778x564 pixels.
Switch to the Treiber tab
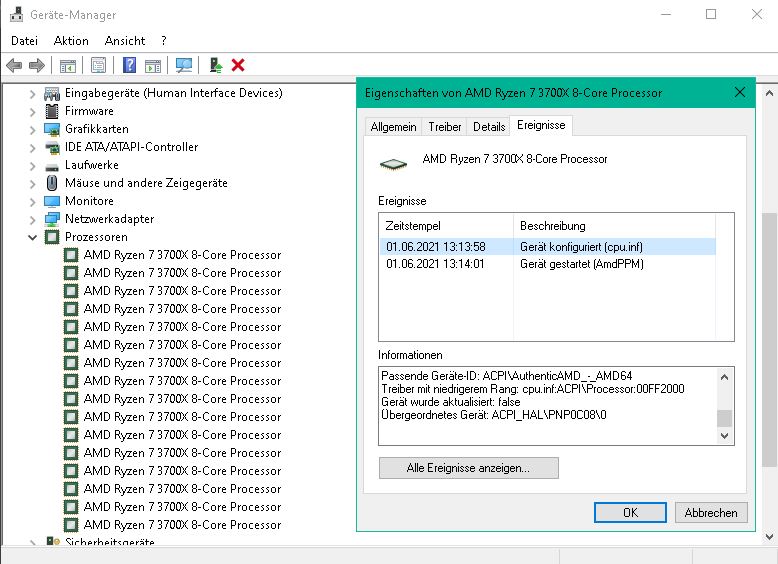click(445, 127)
